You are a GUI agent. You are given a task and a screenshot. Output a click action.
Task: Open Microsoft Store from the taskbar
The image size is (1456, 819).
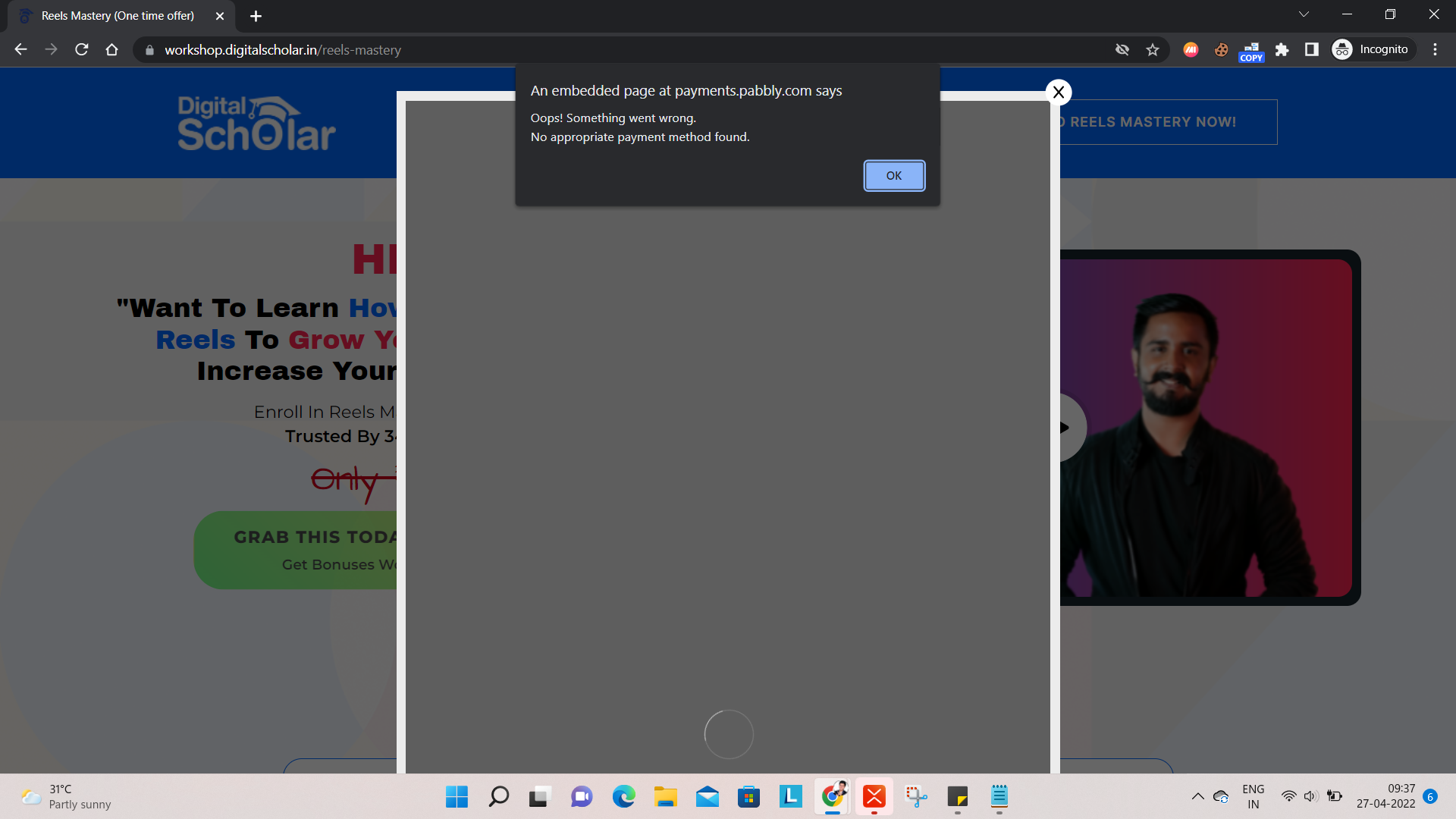748,797
